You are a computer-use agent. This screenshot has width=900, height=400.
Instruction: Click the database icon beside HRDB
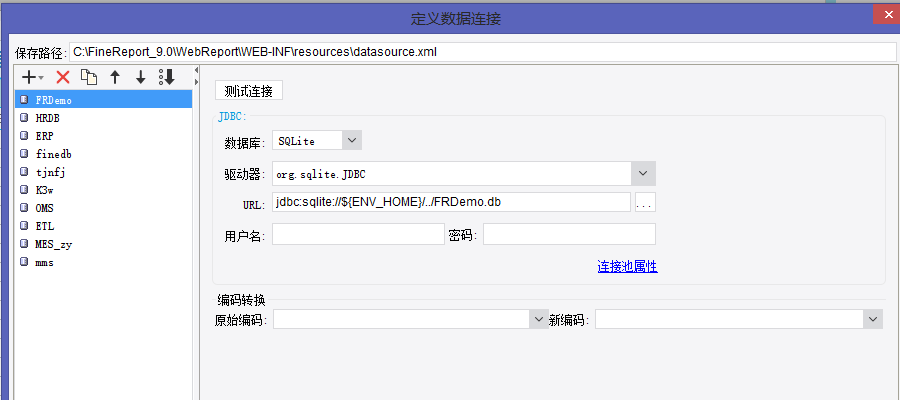tap(24, 118)
